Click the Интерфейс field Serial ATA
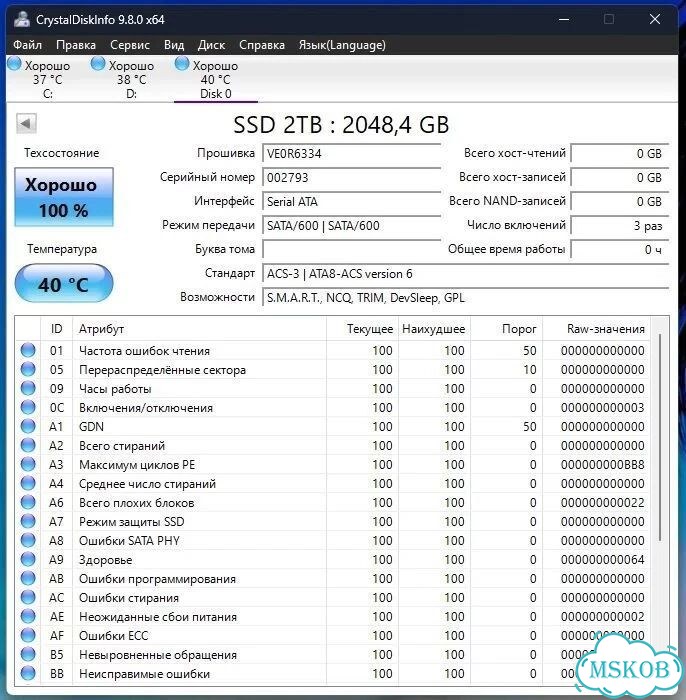686x700 pixels. [x=351, y=202]
